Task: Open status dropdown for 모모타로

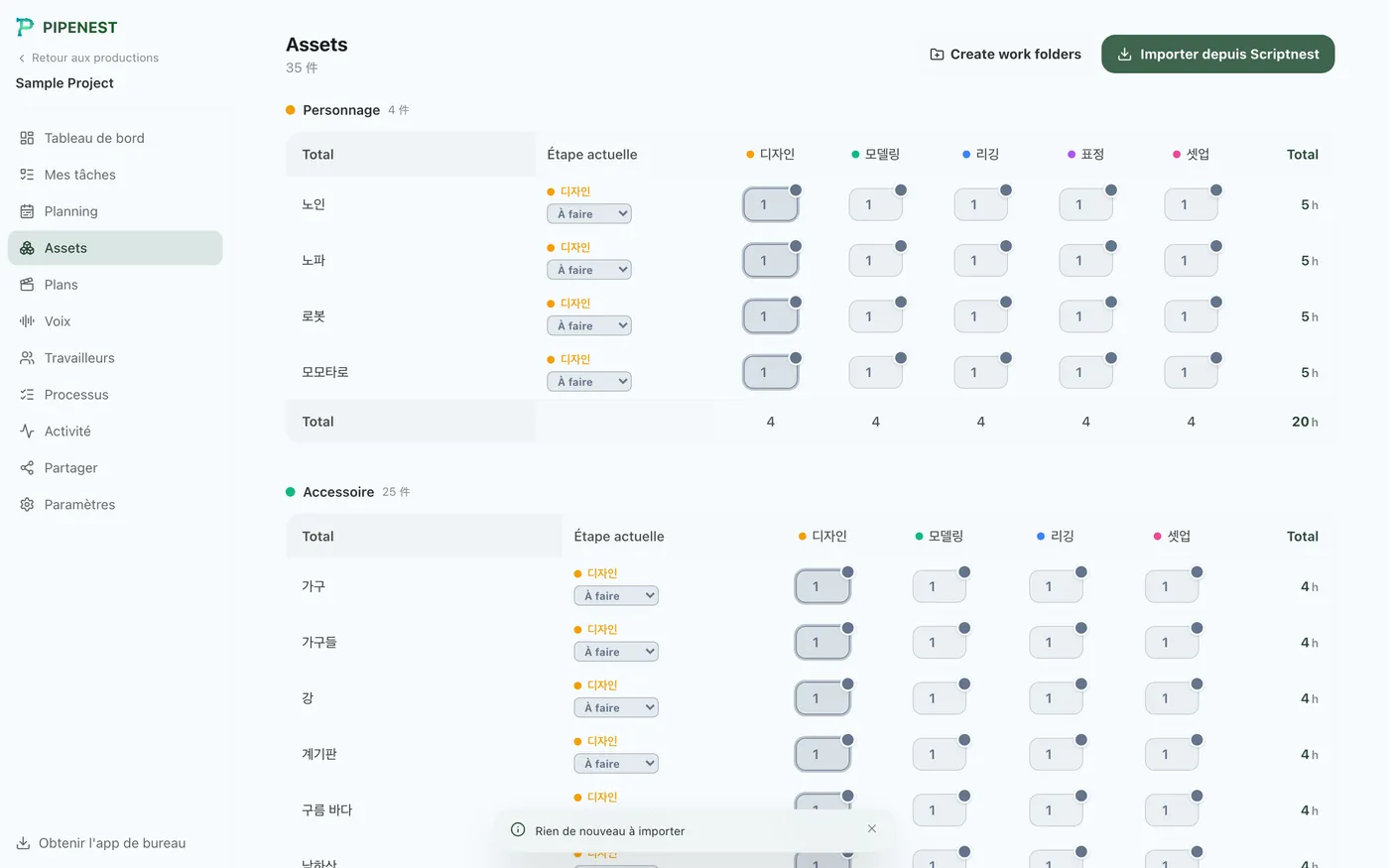Action: [x=589, y=382]
